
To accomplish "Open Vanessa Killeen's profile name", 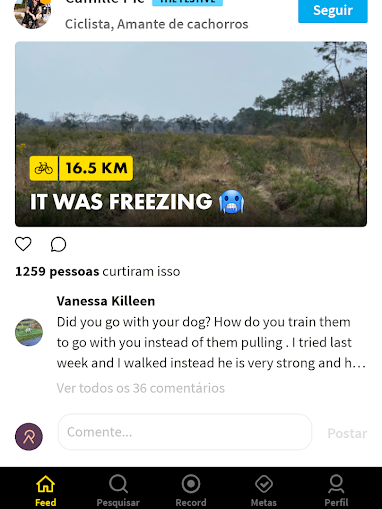I will tap(106, 301).
